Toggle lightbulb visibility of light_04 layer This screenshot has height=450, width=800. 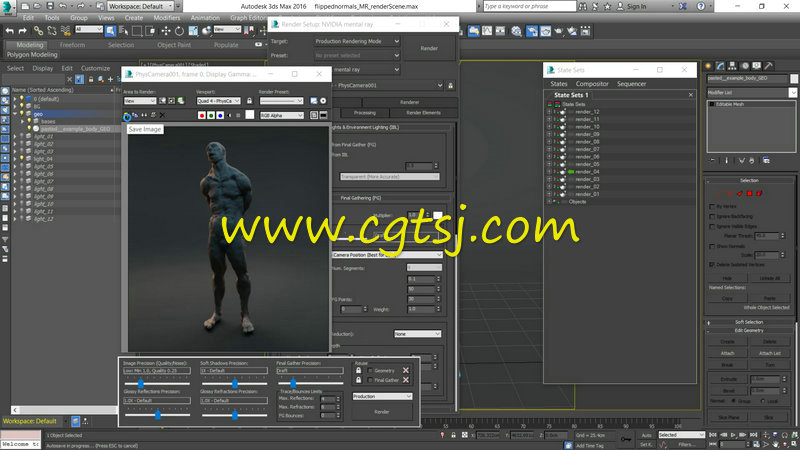pos(21,159)
